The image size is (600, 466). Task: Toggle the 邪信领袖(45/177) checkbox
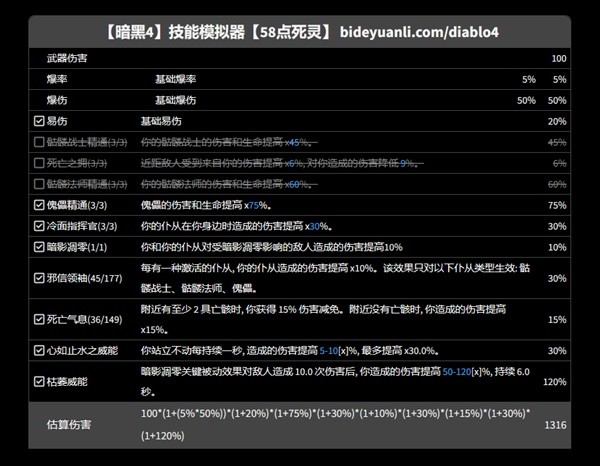point(39,278)
